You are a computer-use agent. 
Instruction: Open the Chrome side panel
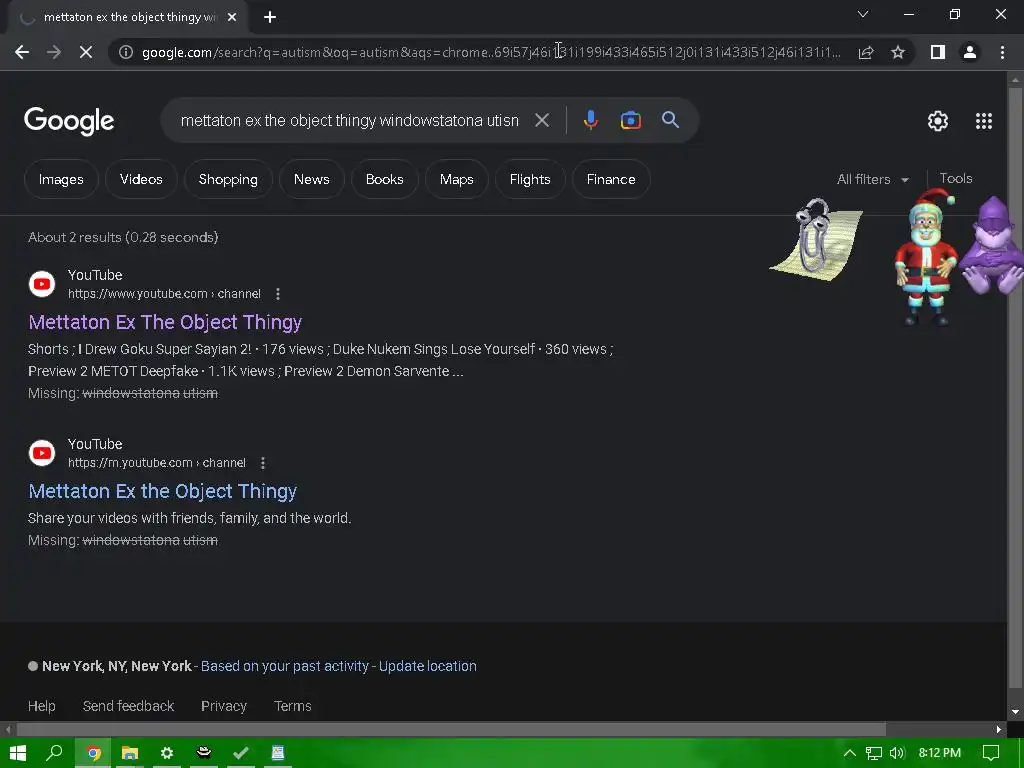click(938, 52)
